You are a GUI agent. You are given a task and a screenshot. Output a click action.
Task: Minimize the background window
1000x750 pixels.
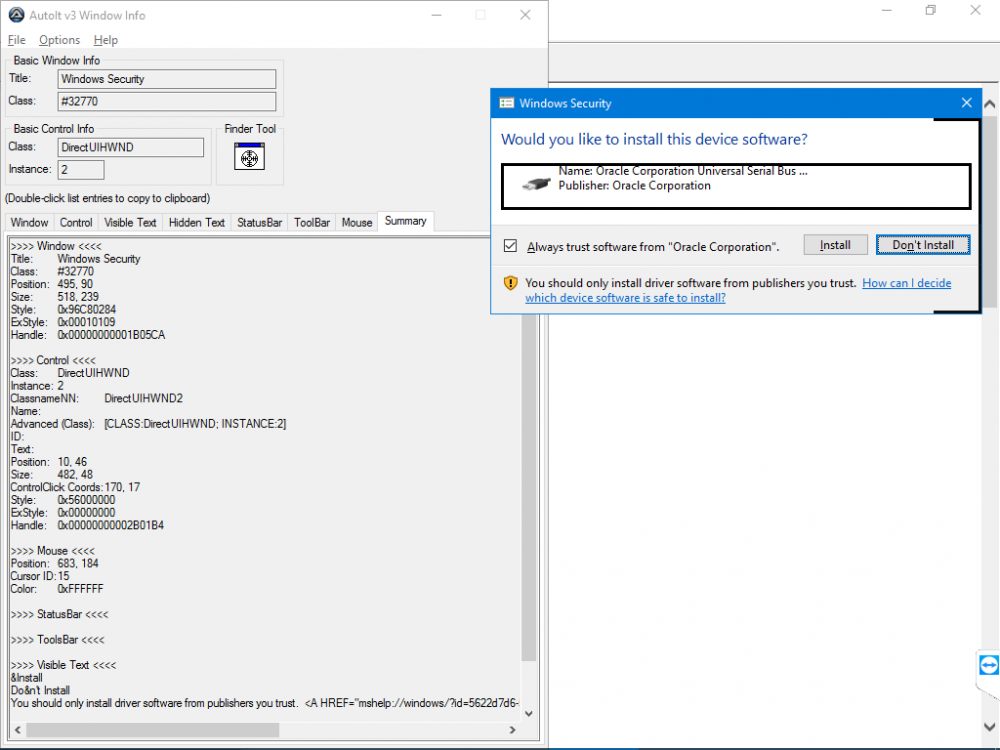[886, 10]
